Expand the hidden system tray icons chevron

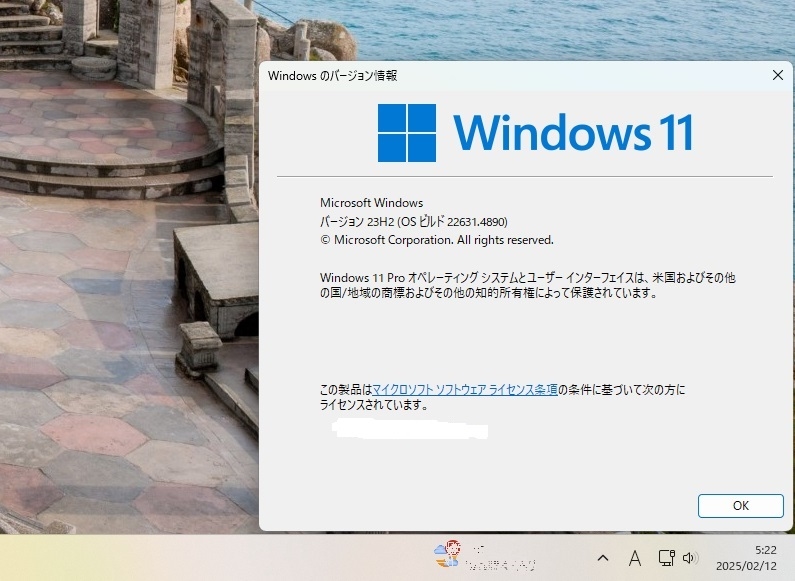[x=602, y=558]
